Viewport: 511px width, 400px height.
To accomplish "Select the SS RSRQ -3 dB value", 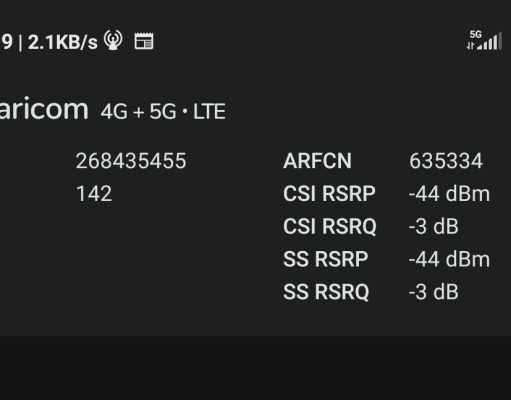I will [433, 292].
